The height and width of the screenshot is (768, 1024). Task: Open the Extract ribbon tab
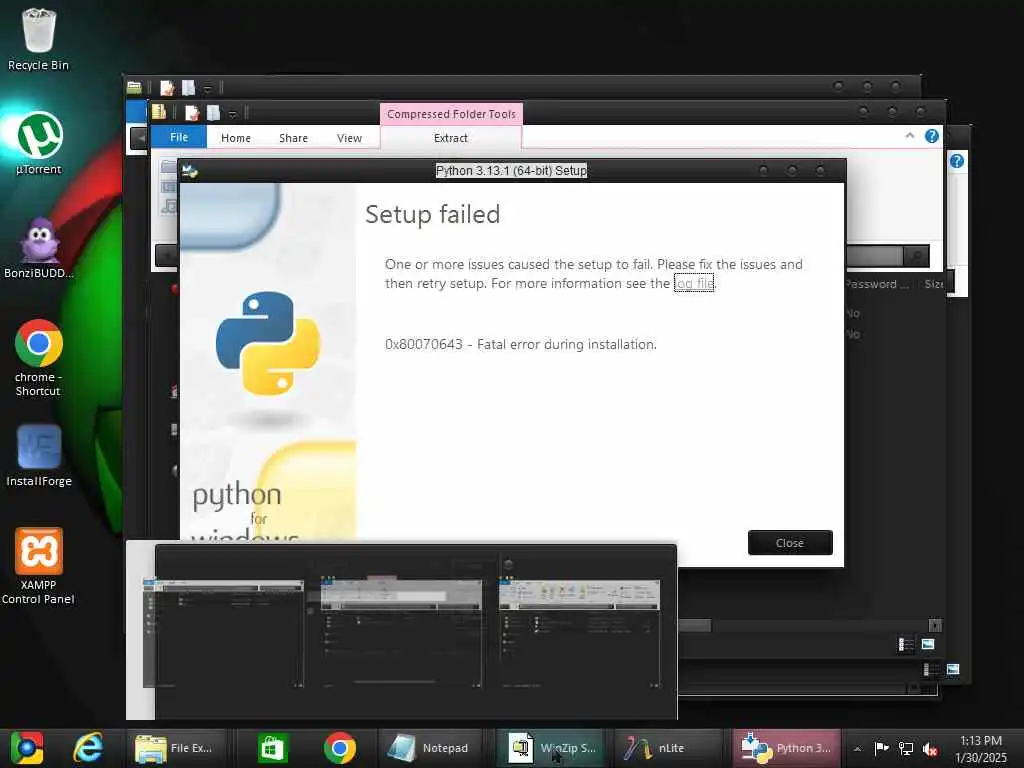pos(451,138)
